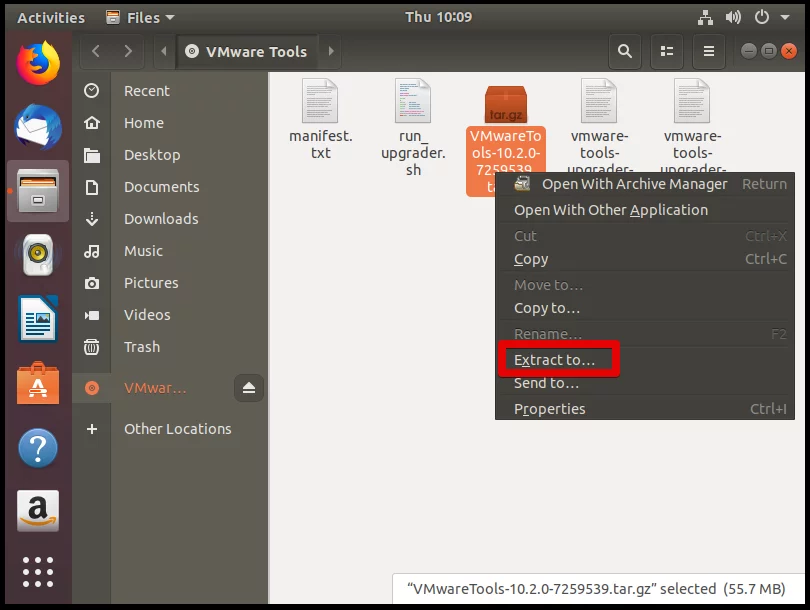Open Documents in the sidebar
This screenshot has width=810, height=610.
point(170,187)
